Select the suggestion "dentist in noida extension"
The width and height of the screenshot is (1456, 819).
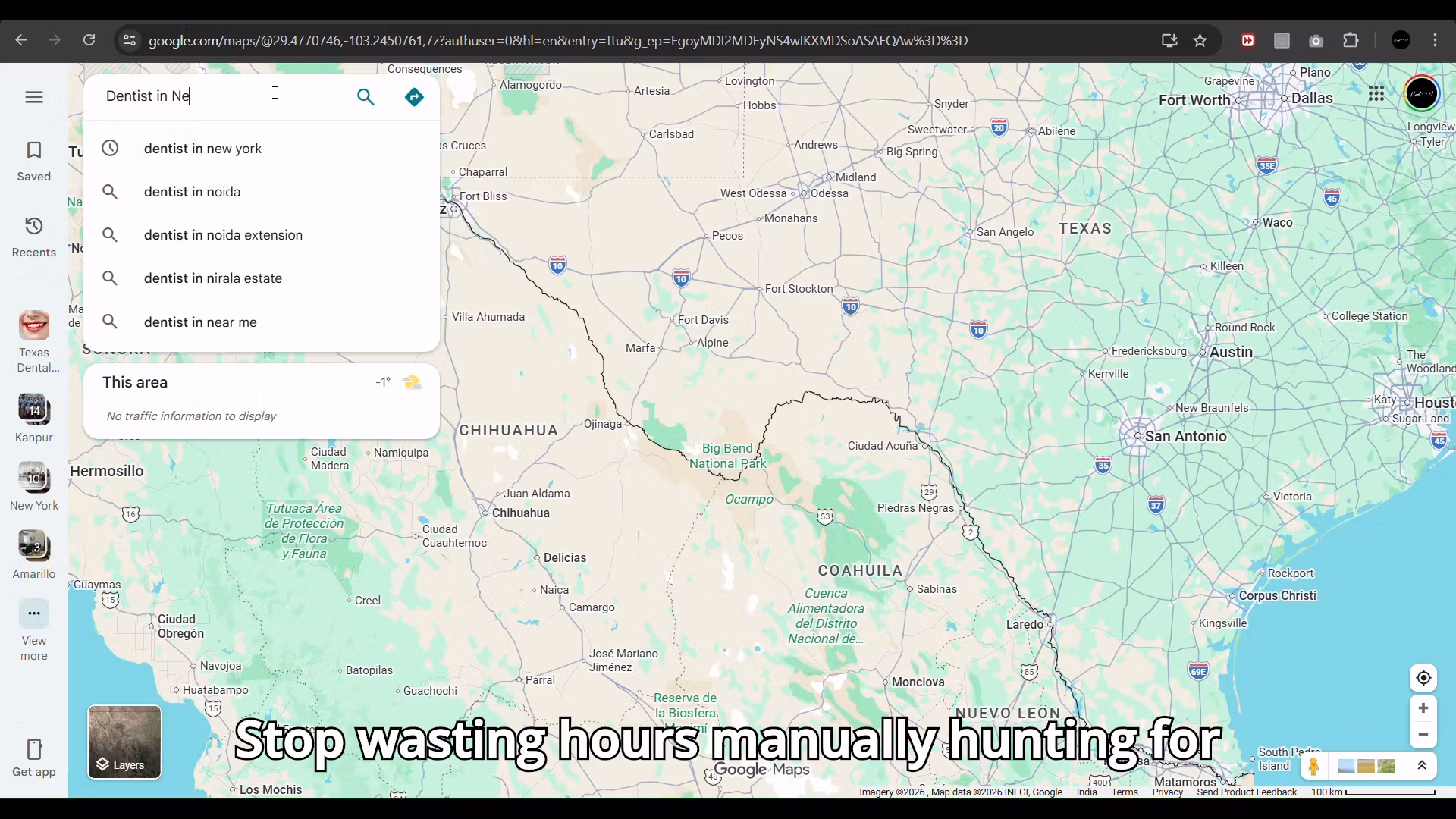(x=223, y=235)
